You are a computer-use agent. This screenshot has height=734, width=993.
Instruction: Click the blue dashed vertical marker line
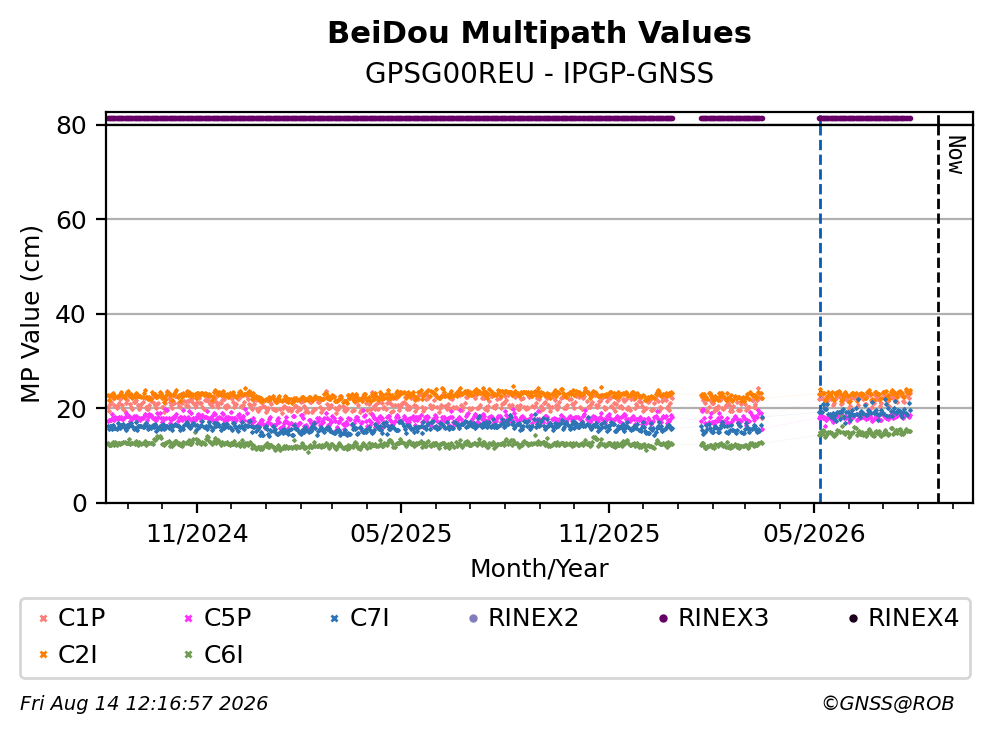(x=820, y=309)
